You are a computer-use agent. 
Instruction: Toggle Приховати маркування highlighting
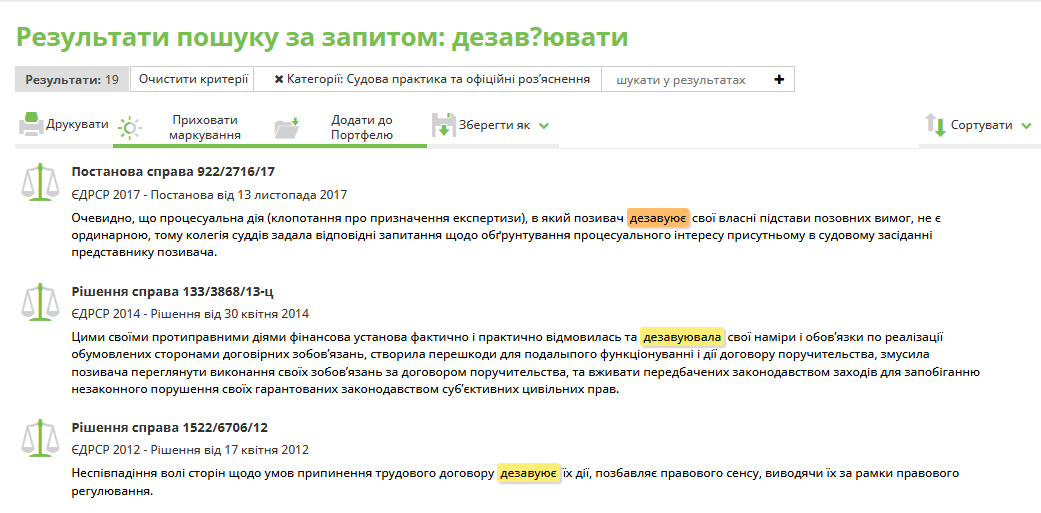click(205, 127)
